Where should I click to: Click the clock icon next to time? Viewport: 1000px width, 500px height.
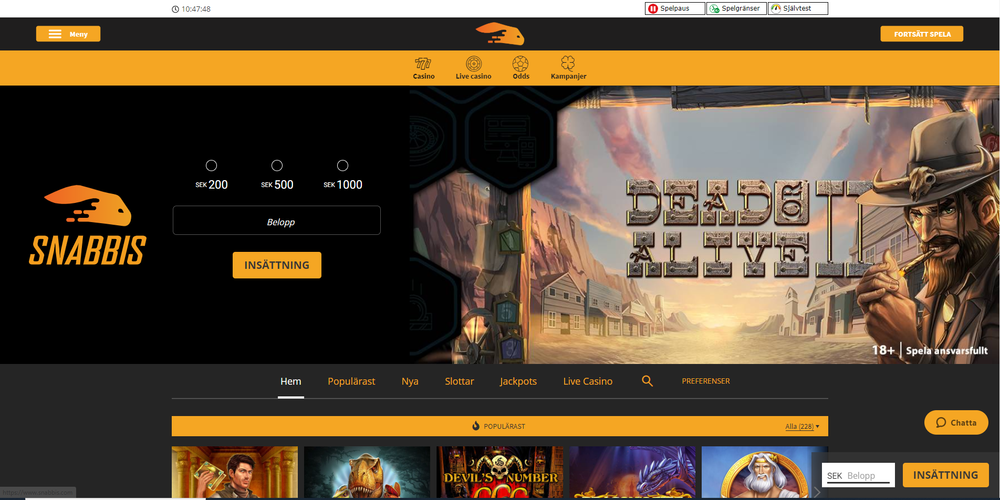pos(175,9)
